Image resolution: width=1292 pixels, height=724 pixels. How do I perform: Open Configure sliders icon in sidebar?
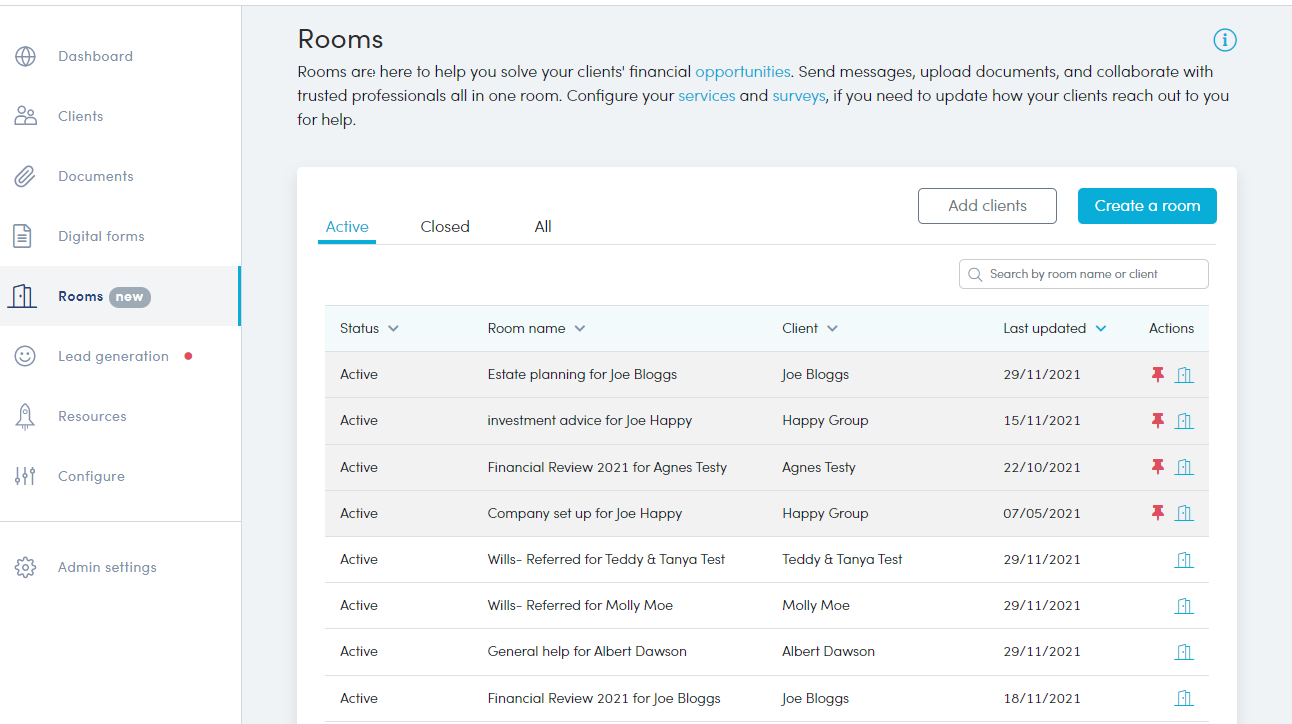coord(25,476)
